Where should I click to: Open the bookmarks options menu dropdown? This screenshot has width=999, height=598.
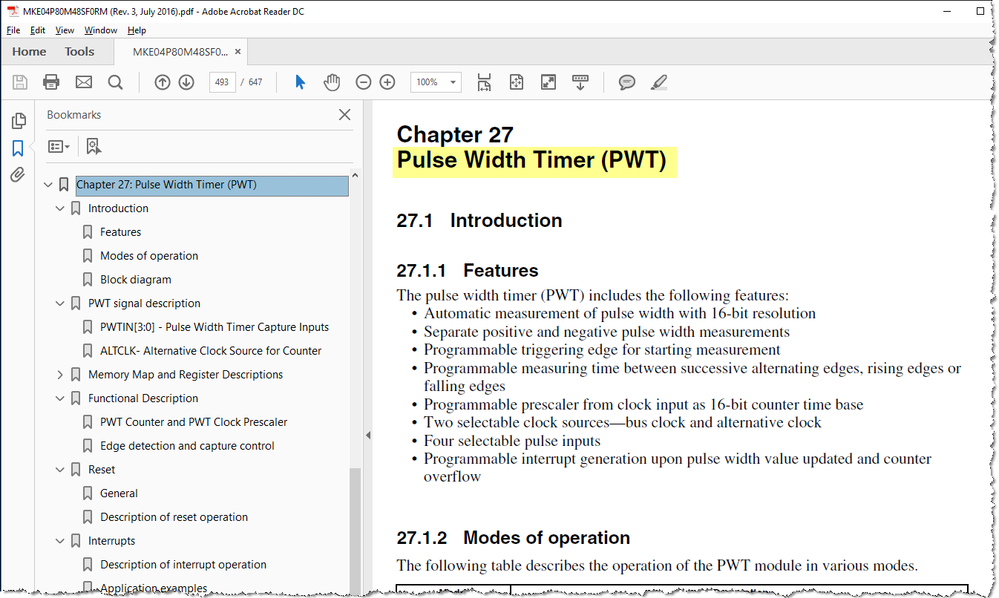click(x=59, y=146)
